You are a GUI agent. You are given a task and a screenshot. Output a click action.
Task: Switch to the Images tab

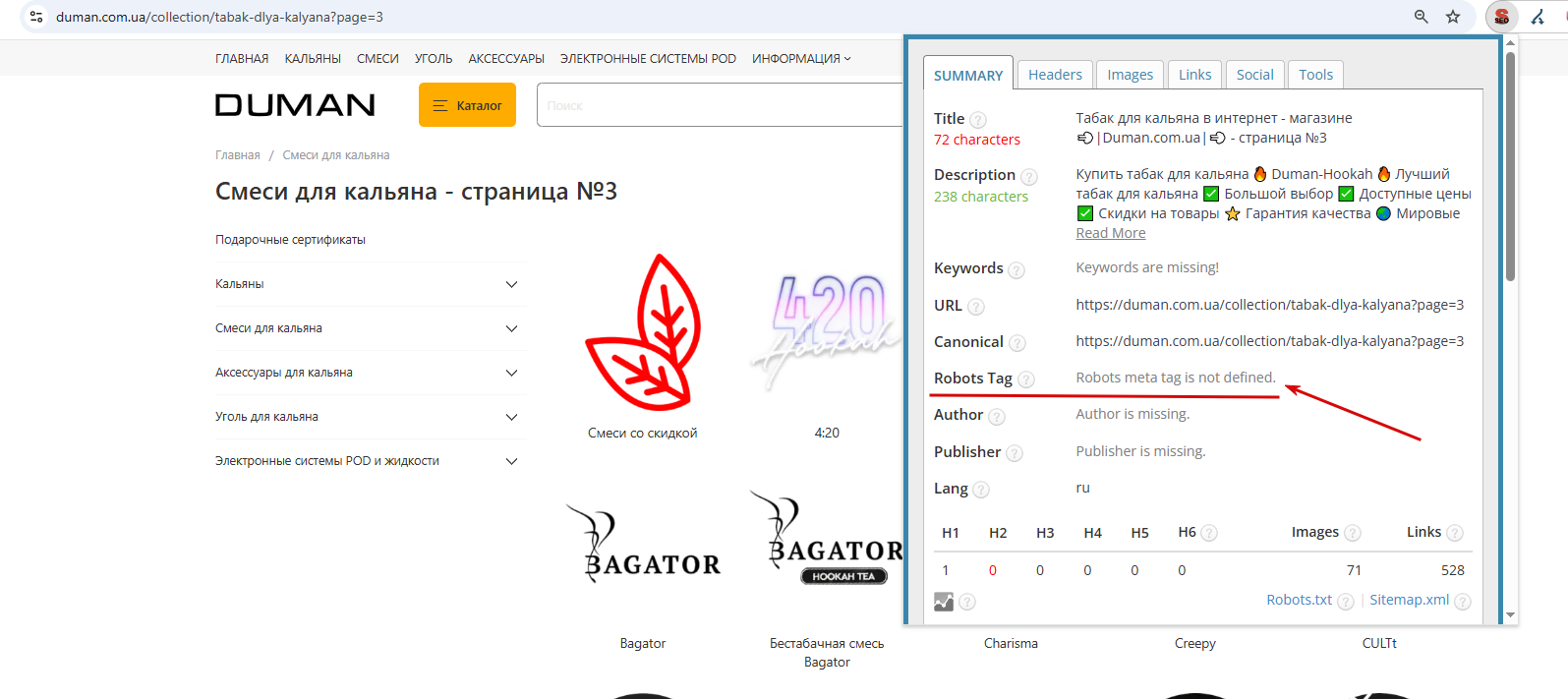pyautogui.click(x=1130, y=75)
